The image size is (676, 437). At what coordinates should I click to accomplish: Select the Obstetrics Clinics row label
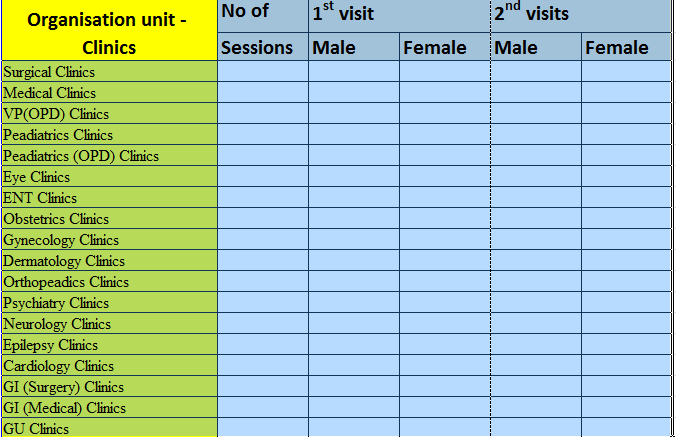pos(56,219)
